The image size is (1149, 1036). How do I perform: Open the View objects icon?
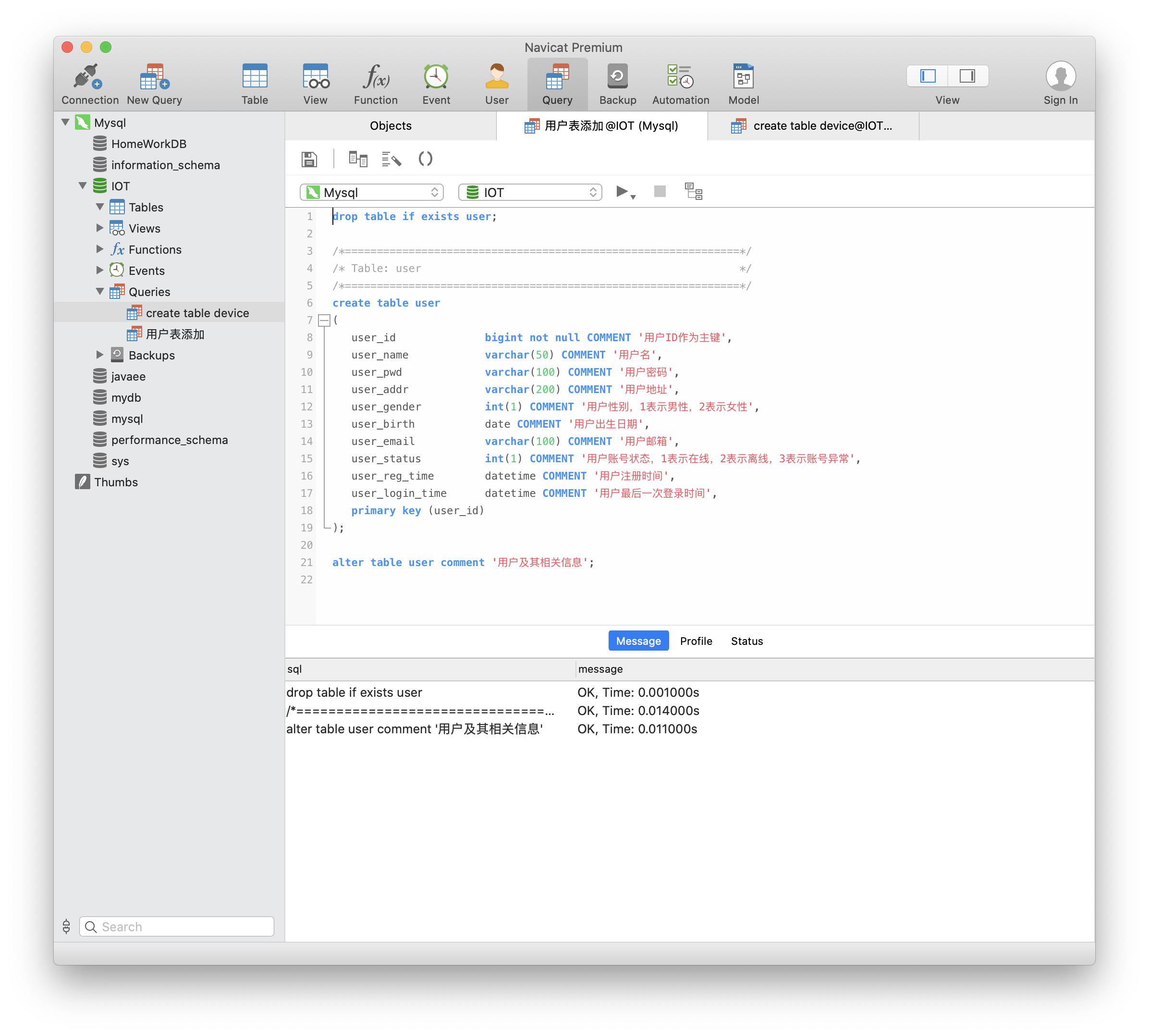coord(315,84)
